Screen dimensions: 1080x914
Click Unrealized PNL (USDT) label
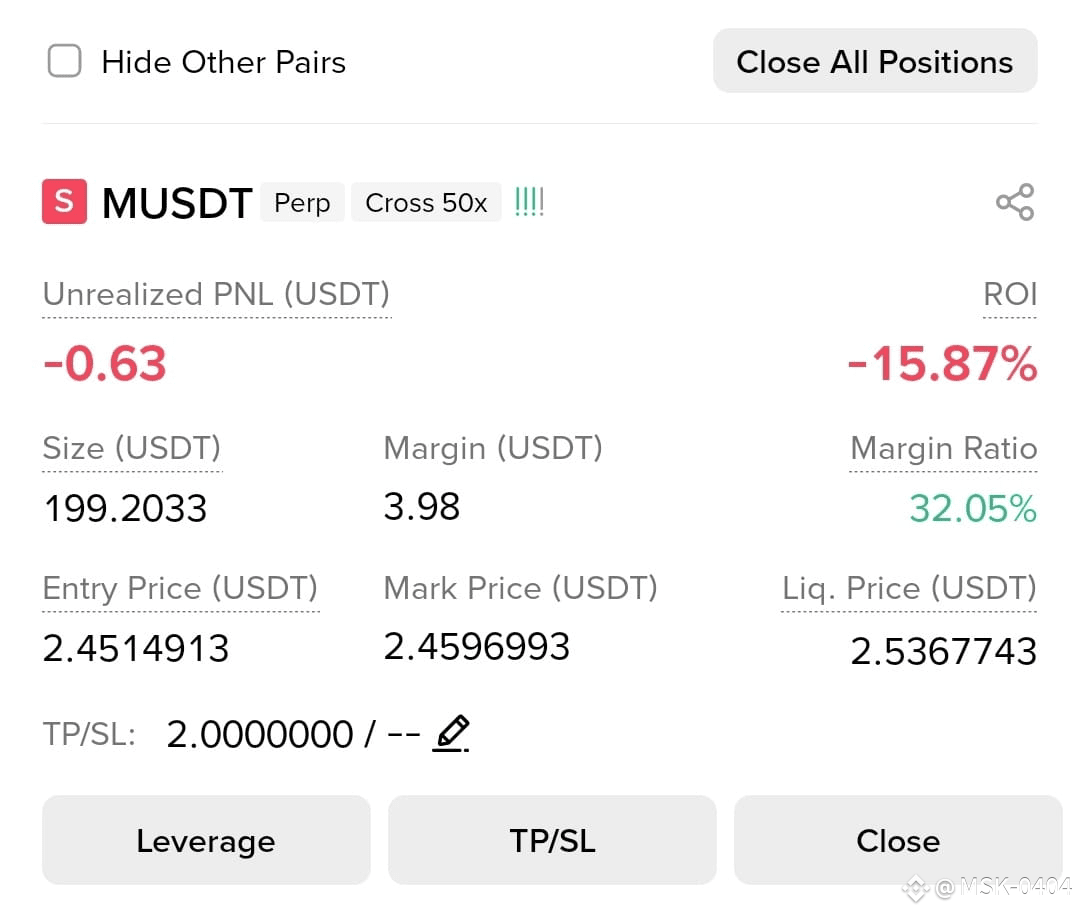point(216,295)
